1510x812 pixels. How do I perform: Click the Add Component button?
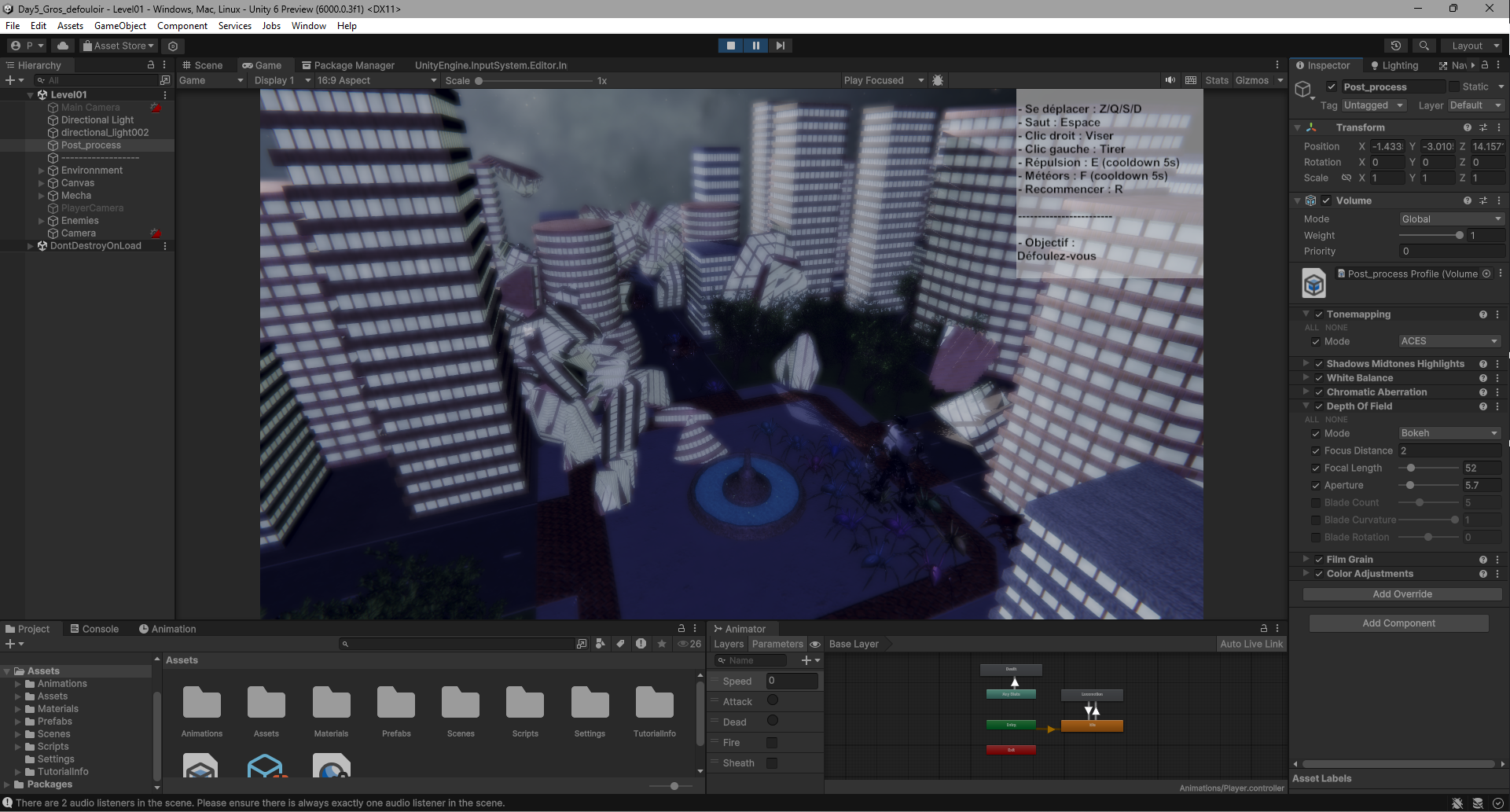(1398, 623)
